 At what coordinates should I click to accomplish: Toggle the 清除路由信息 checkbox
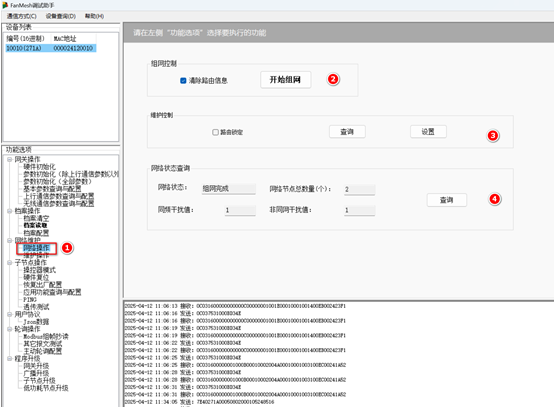coord(183,81)
